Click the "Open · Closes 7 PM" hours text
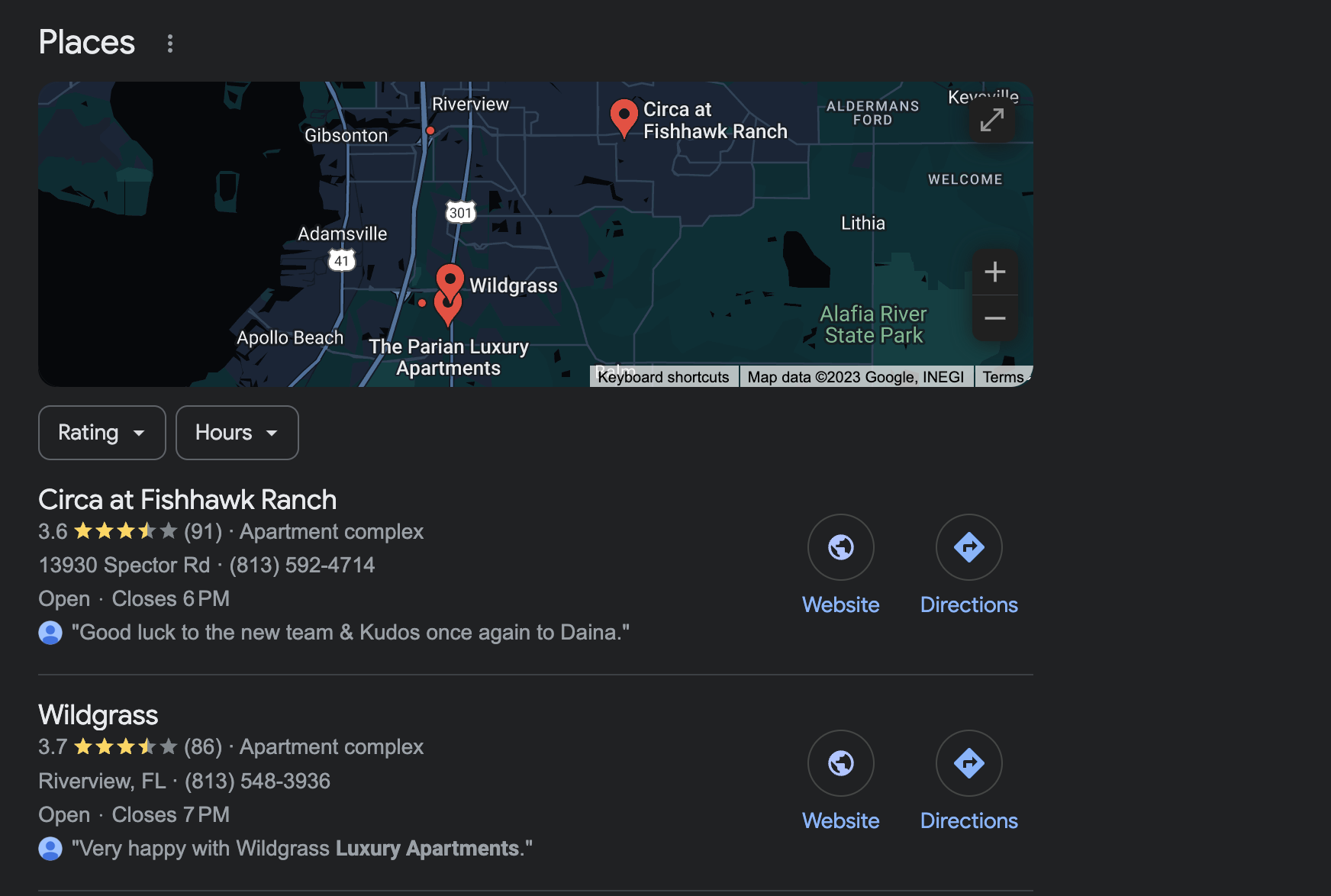1331x896 pixels. (134, 814)
